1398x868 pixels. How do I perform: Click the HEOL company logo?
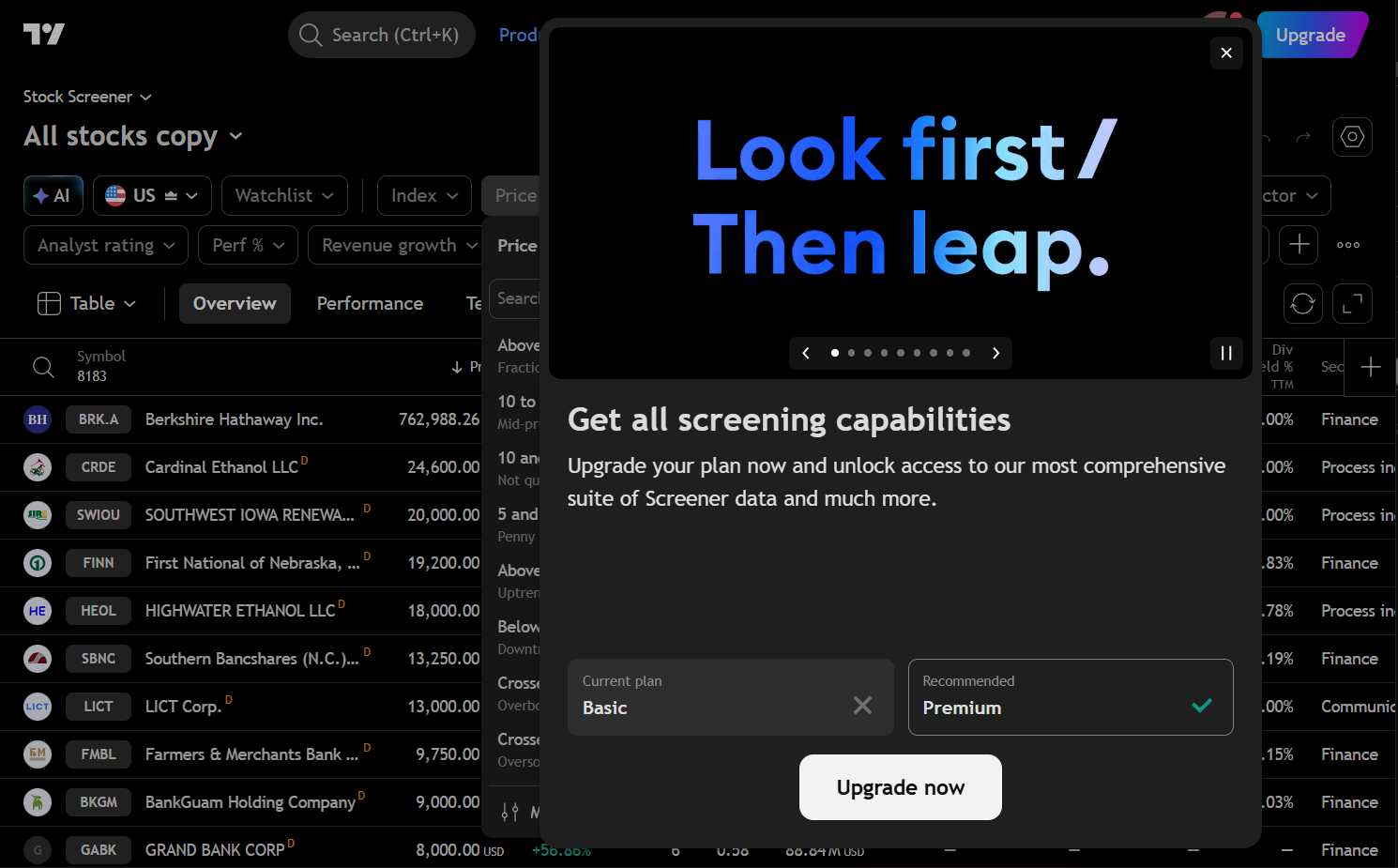pyautogui.click(x=38, y=611)
